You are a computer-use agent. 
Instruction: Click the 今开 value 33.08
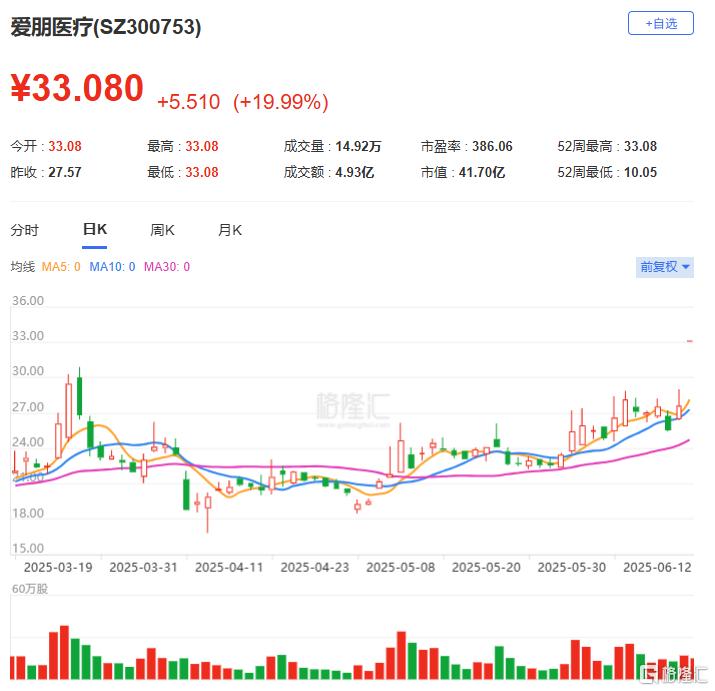(65, 146)
